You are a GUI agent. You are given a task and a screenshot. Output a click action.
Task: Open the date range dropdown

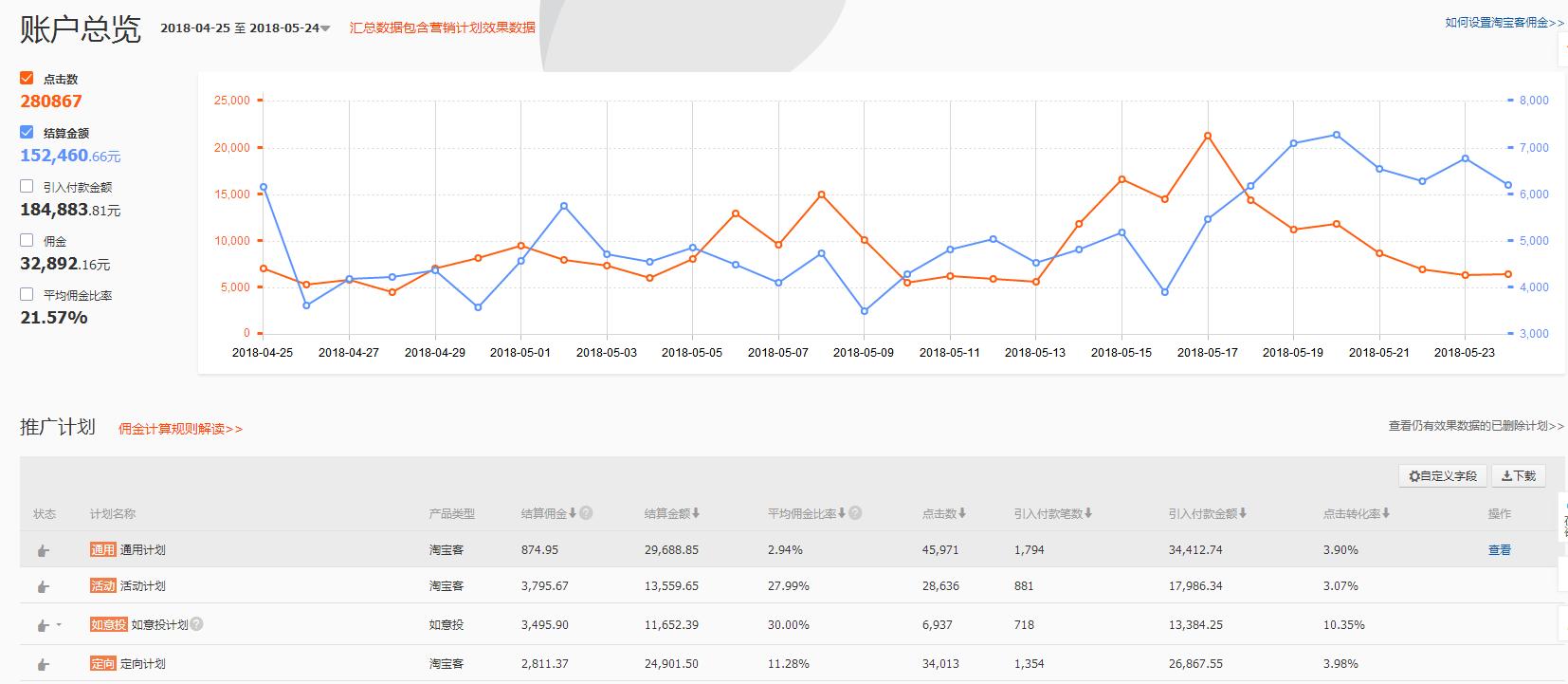pos(325,28)
